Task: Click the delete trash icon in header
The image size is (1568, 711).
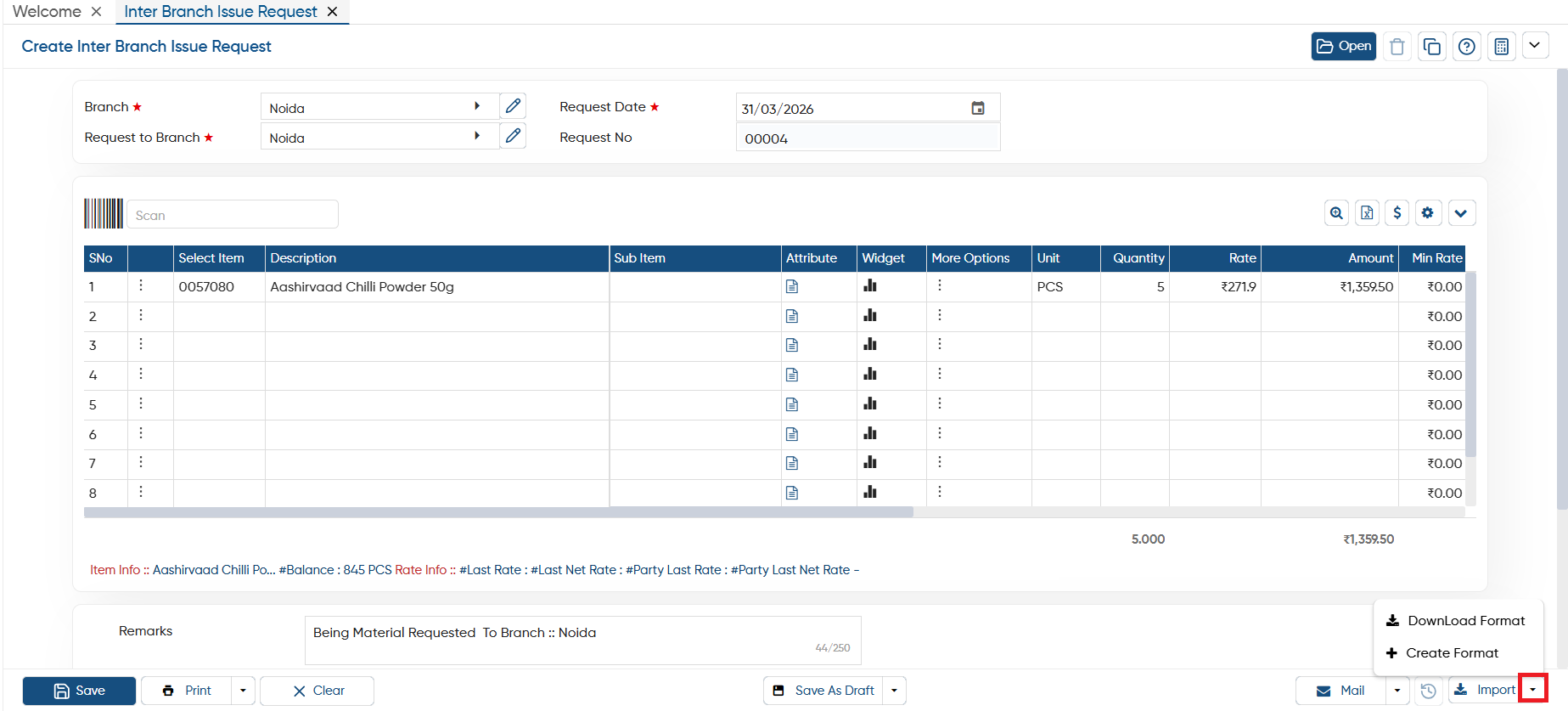Action: [1397, 47]
